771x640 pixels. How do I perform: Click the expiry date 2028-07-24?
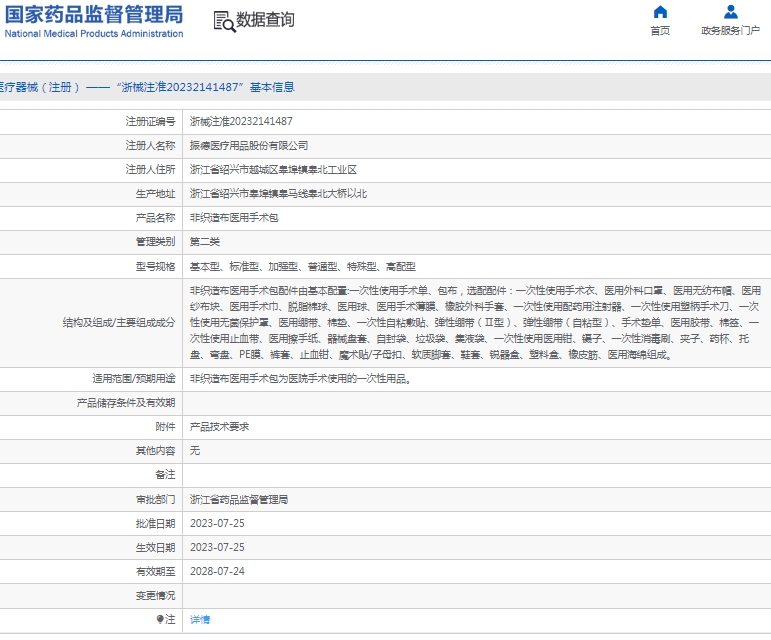217,572
